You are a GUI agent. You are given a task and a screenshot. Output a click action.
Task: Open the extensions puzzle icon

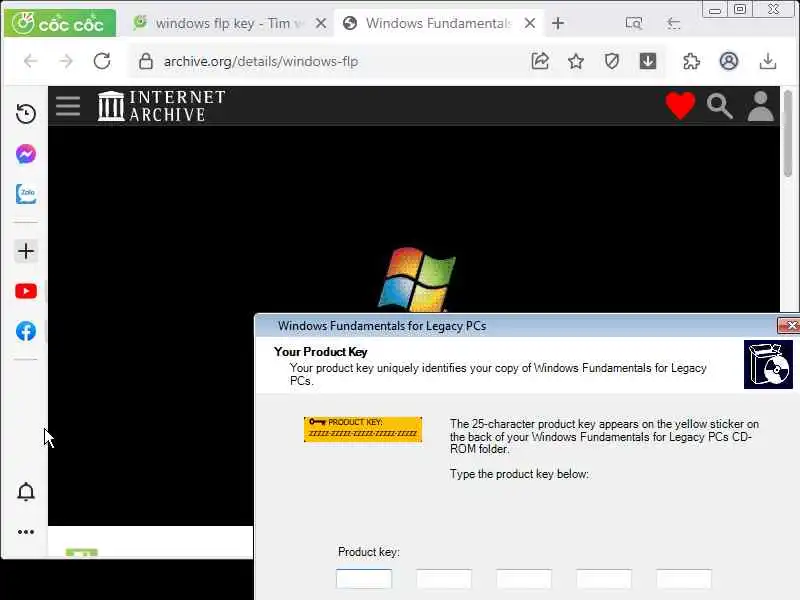[x=691, y=61]
